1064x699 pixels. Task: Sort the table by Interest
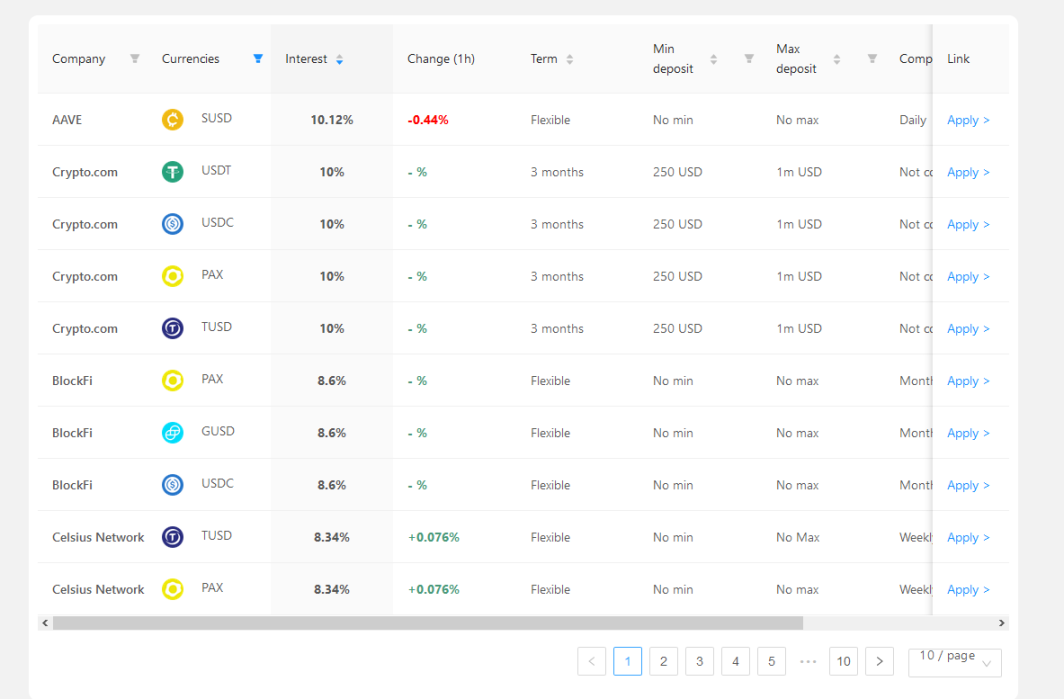pos(339,59)
